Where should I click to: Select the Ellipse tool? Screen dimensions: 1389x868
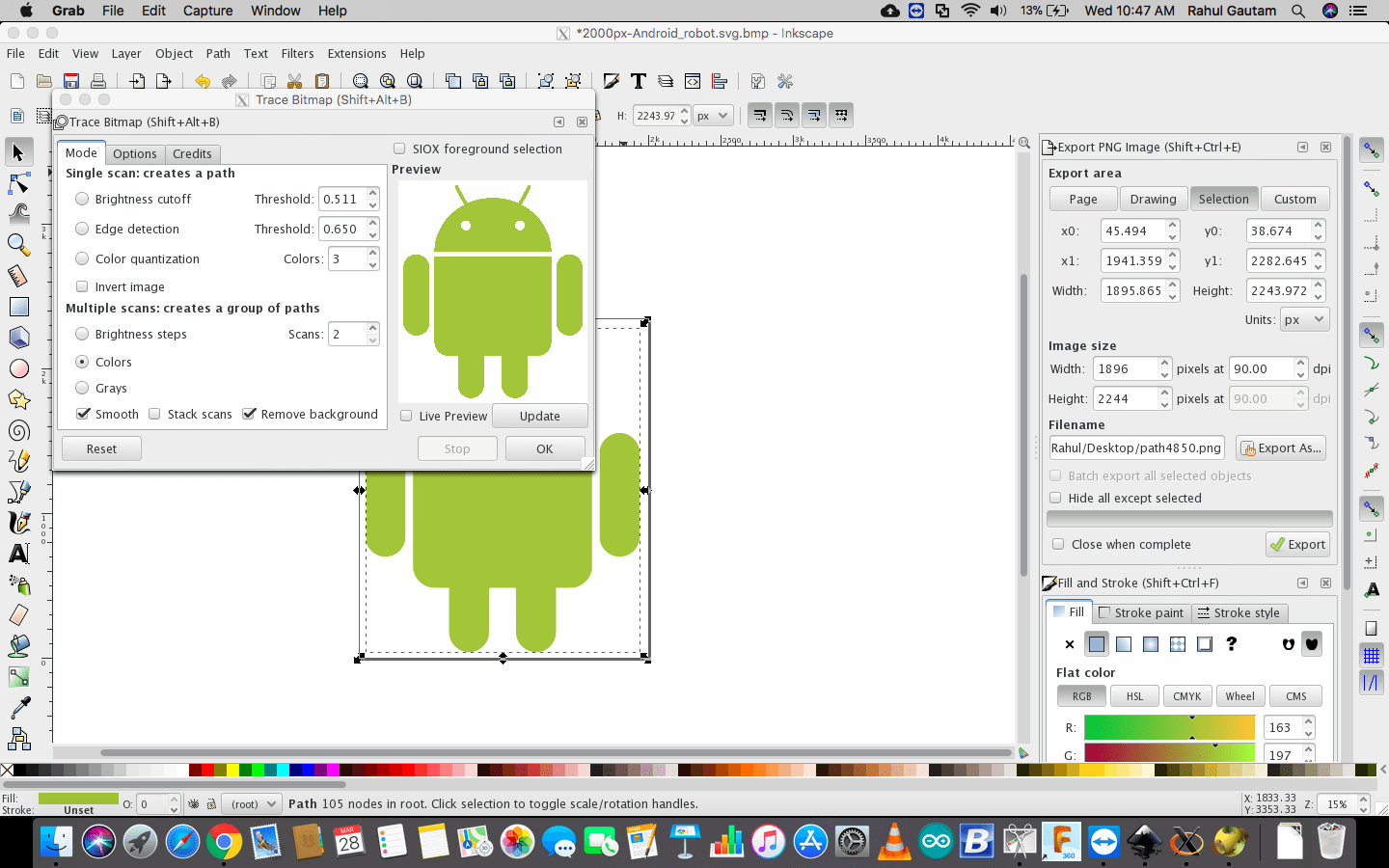coord(18,368)
